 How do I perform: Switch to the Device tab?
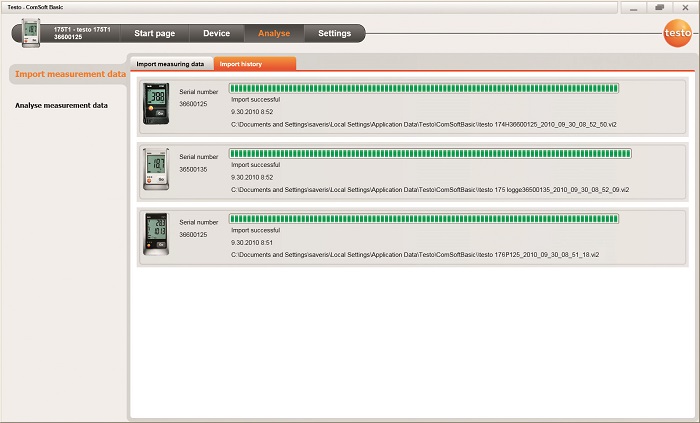[217, 33]
